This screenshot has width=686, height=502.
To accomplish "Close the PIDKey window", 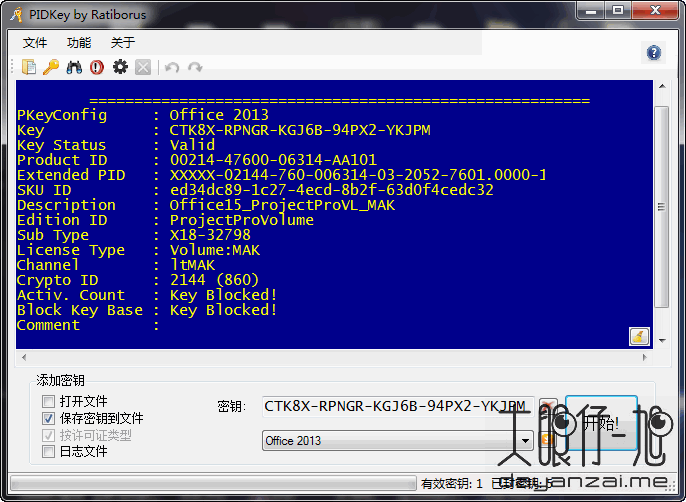I will click(655, 11).
